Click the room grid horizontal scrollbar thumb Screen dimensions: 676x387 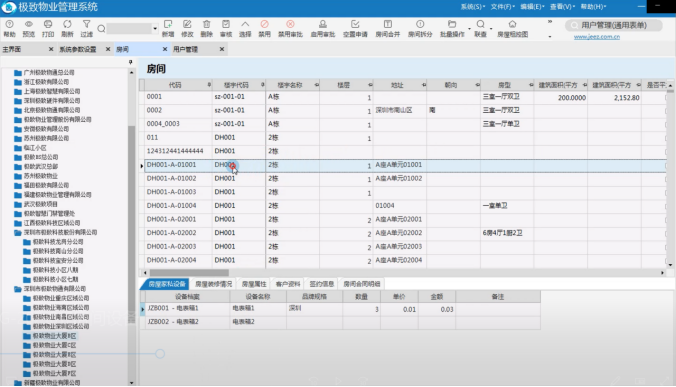click(189, 273)
